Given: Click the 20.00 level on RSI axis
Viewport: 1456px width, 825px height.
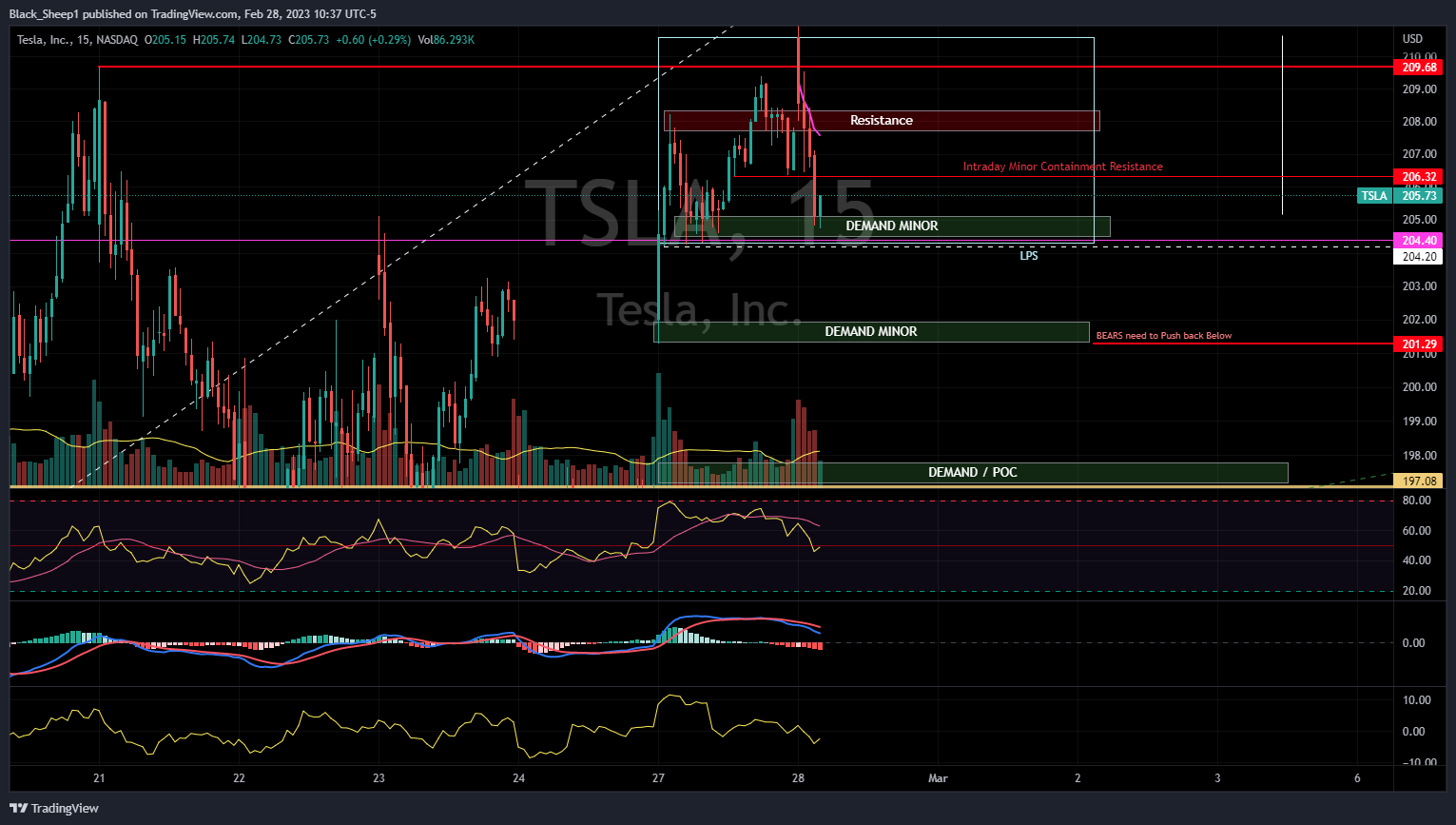Looking at the screenshot, I should tap(1416, 591).
